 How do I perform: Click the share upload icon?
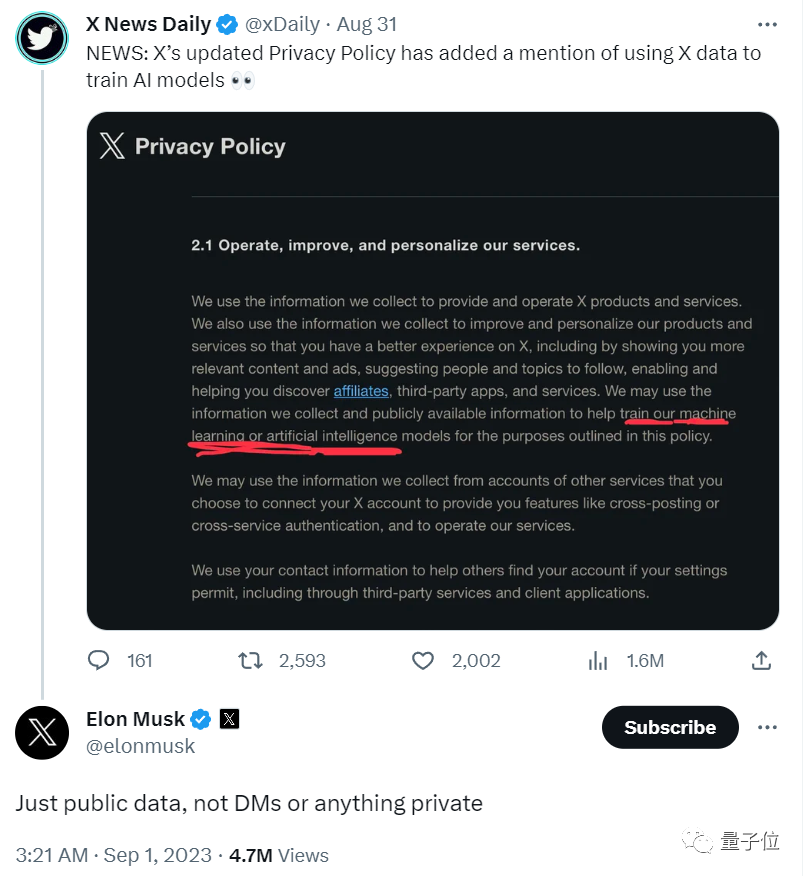click(x=761, y=661)
